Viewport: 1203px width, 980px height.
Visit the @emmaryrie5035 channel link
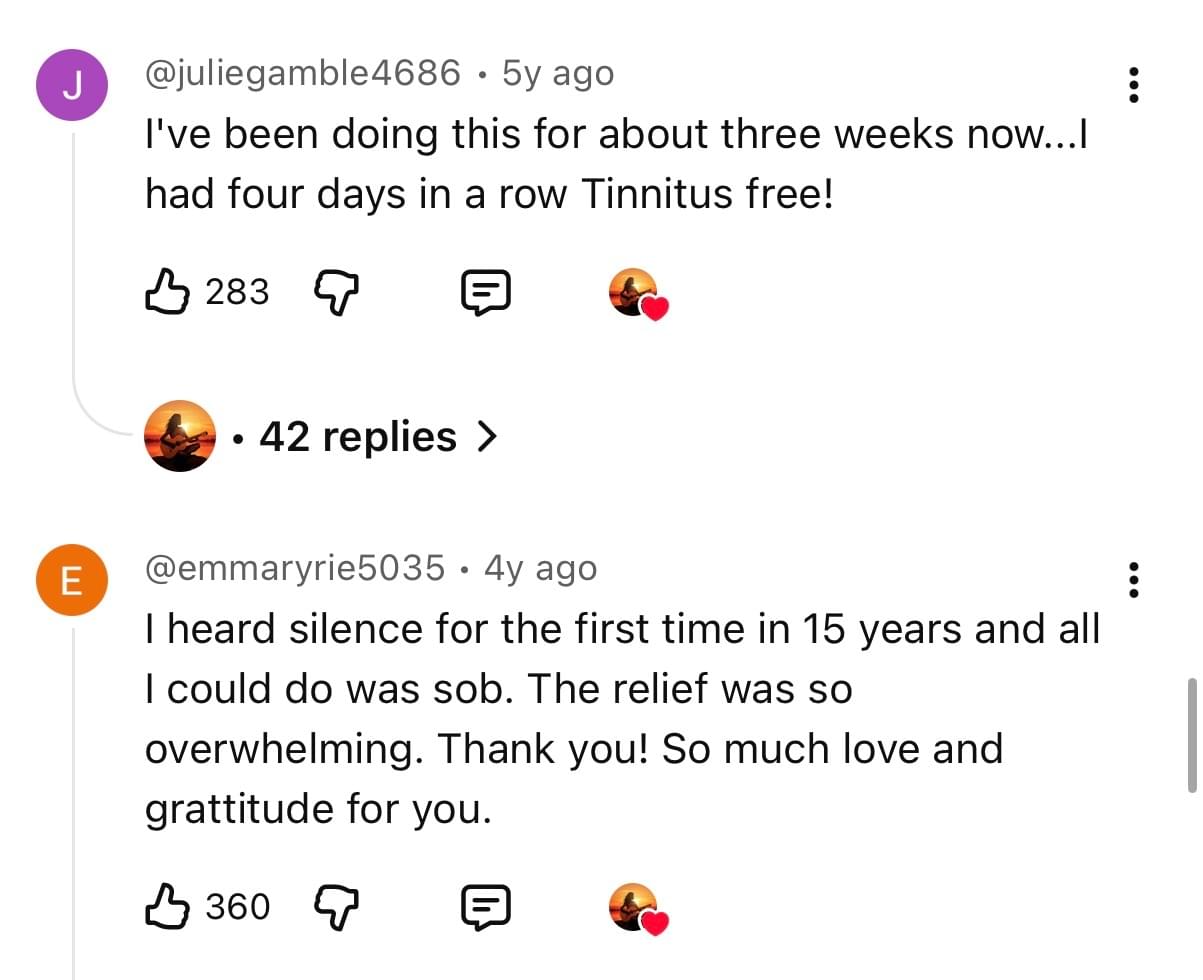pos(295,568)
